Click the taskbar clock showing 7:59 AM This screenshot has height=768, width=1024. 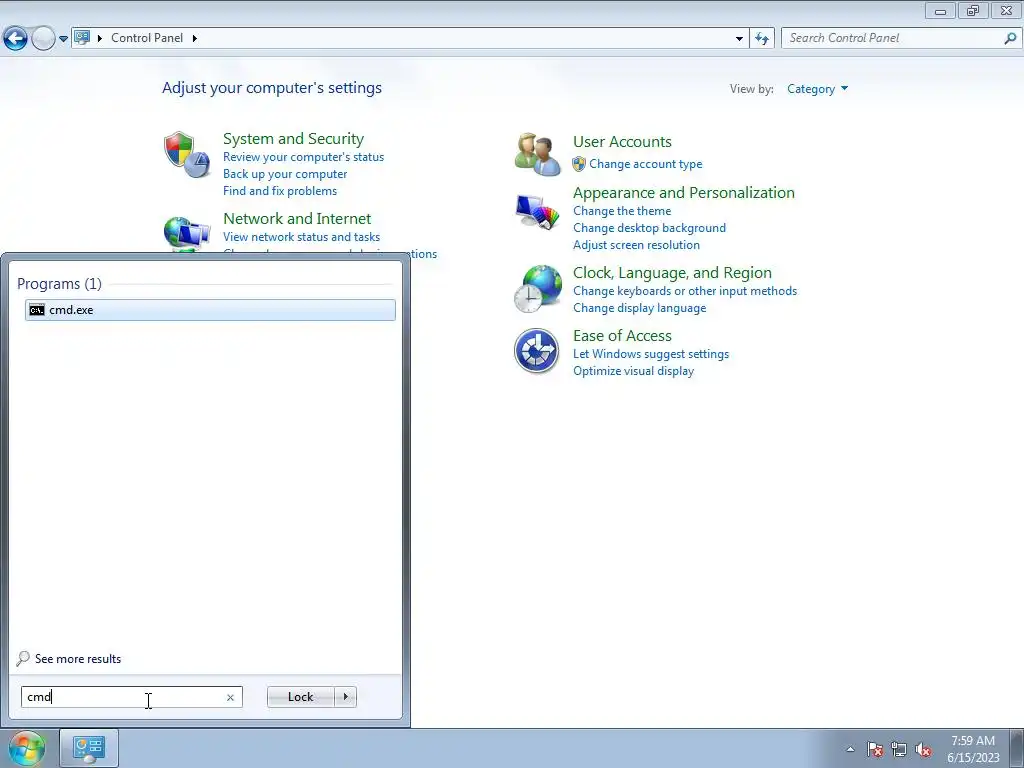973,749
